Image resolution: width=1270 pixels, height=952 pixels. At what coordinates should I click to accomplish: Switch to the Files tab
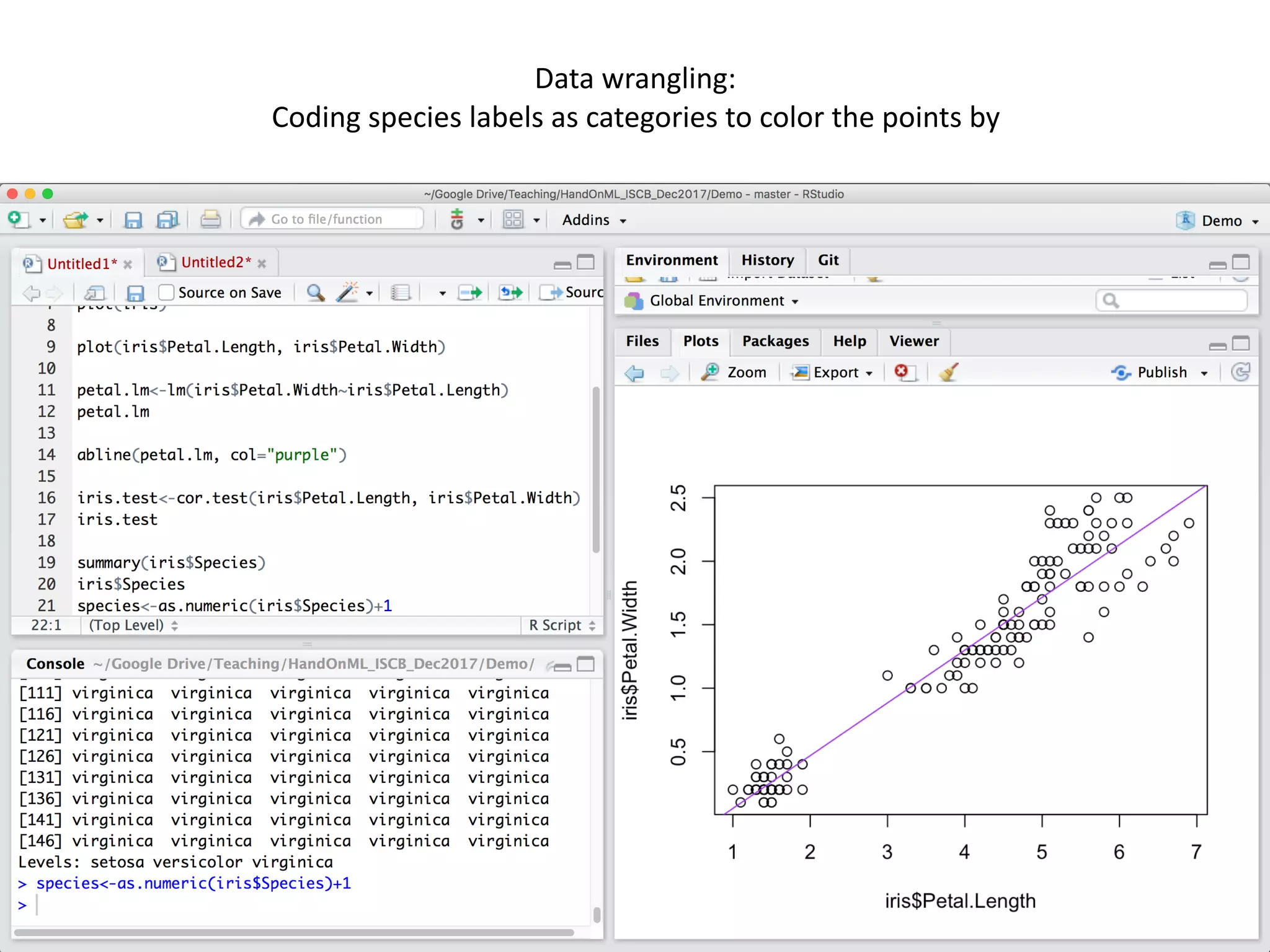642,342
